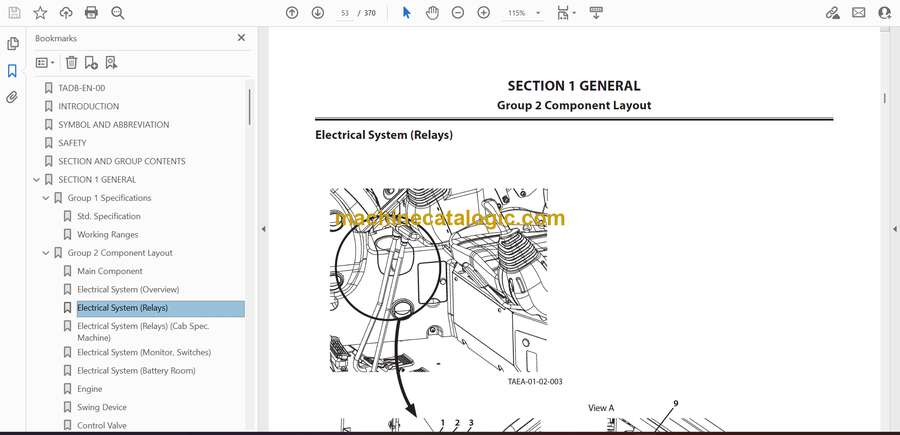Add a new bookmark icon
The image size is (900, 435).
pos(91,63)
